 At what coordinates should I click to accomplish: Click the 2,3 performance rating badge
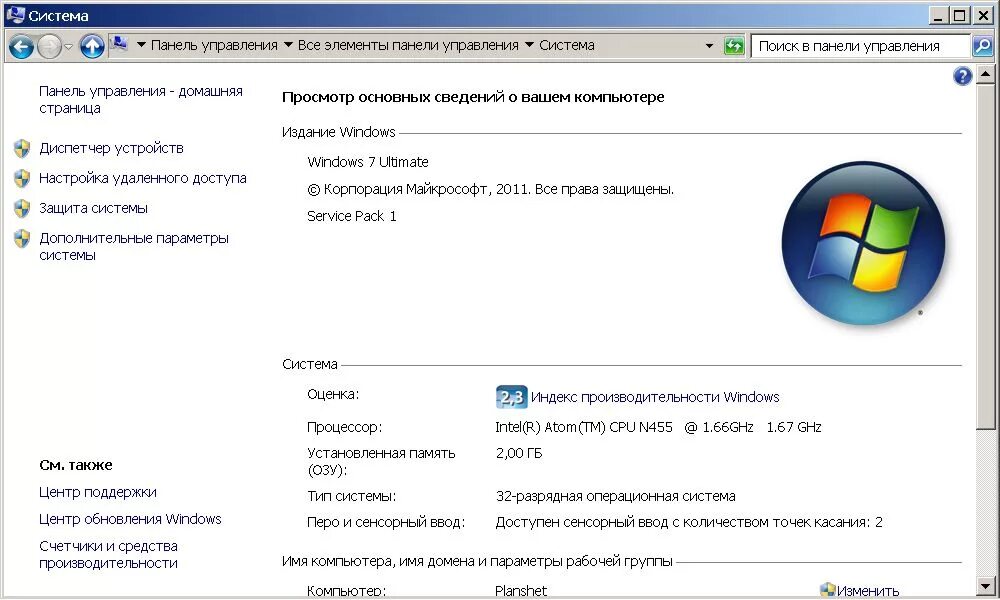(511, 397)
